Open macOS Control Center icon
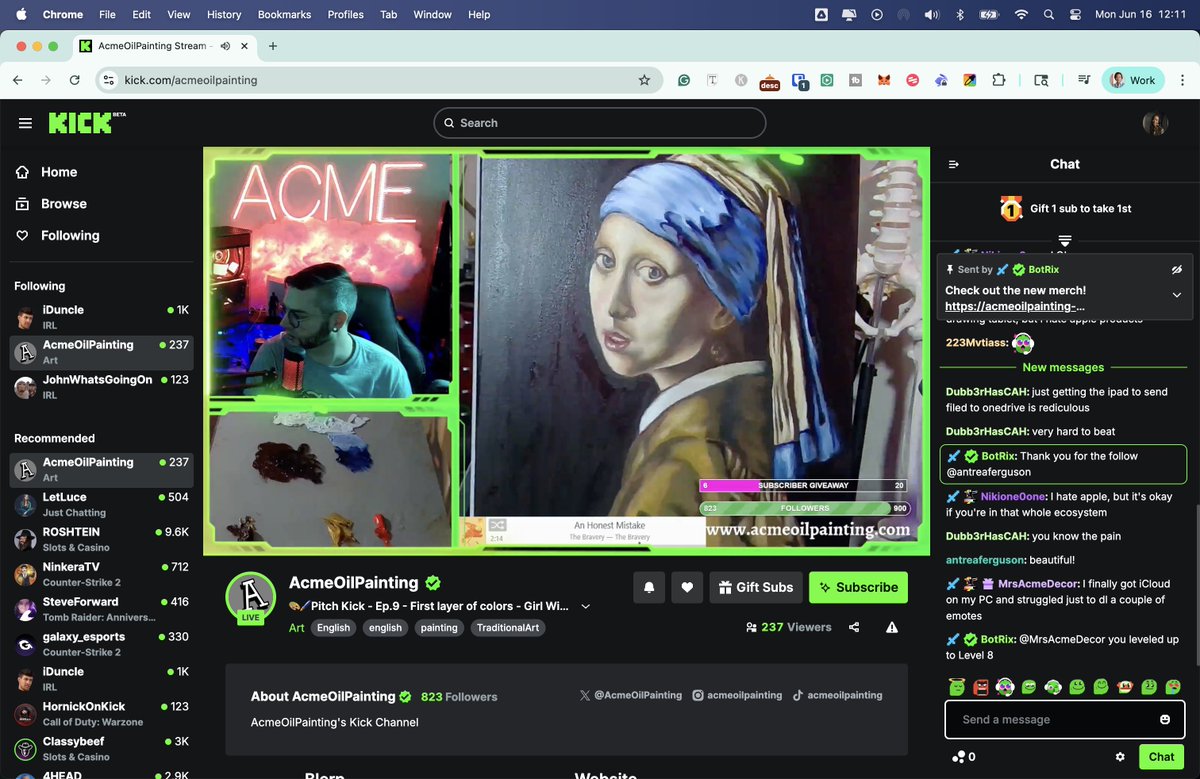 1076,15
